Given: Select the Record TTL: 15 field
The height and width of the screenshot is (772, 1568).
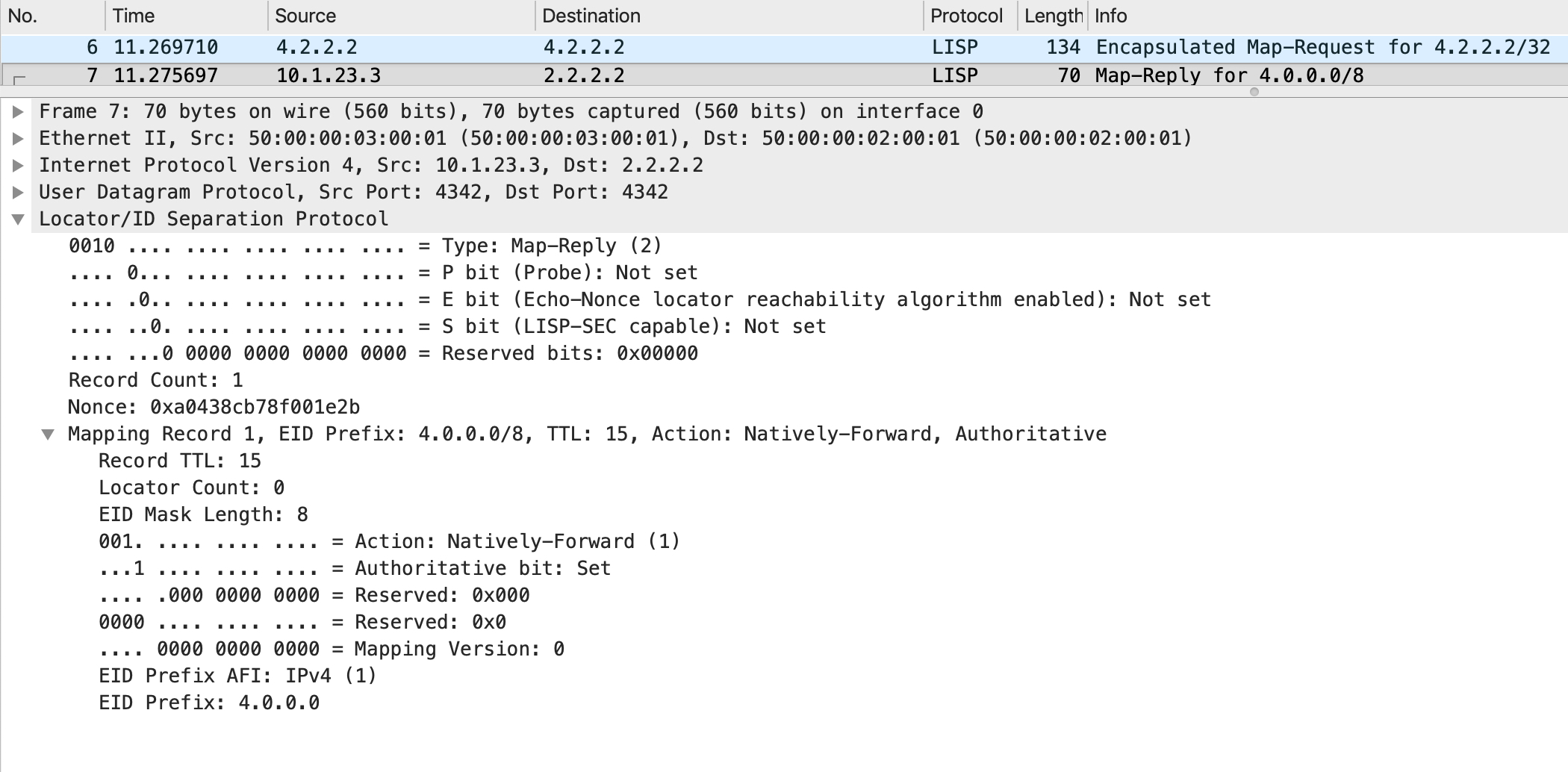Looking at the screenshot, I should tap(180, 461).
